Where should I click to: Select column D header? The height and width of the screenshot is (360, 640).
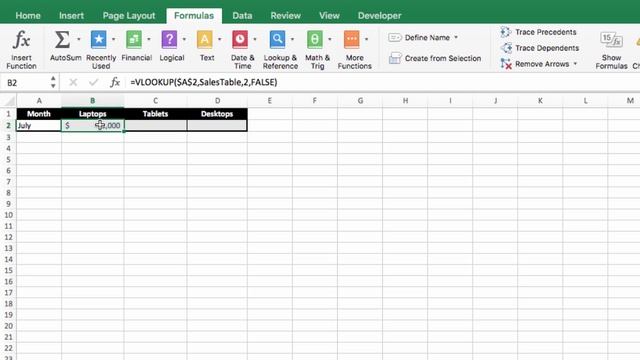coord(217,100)
